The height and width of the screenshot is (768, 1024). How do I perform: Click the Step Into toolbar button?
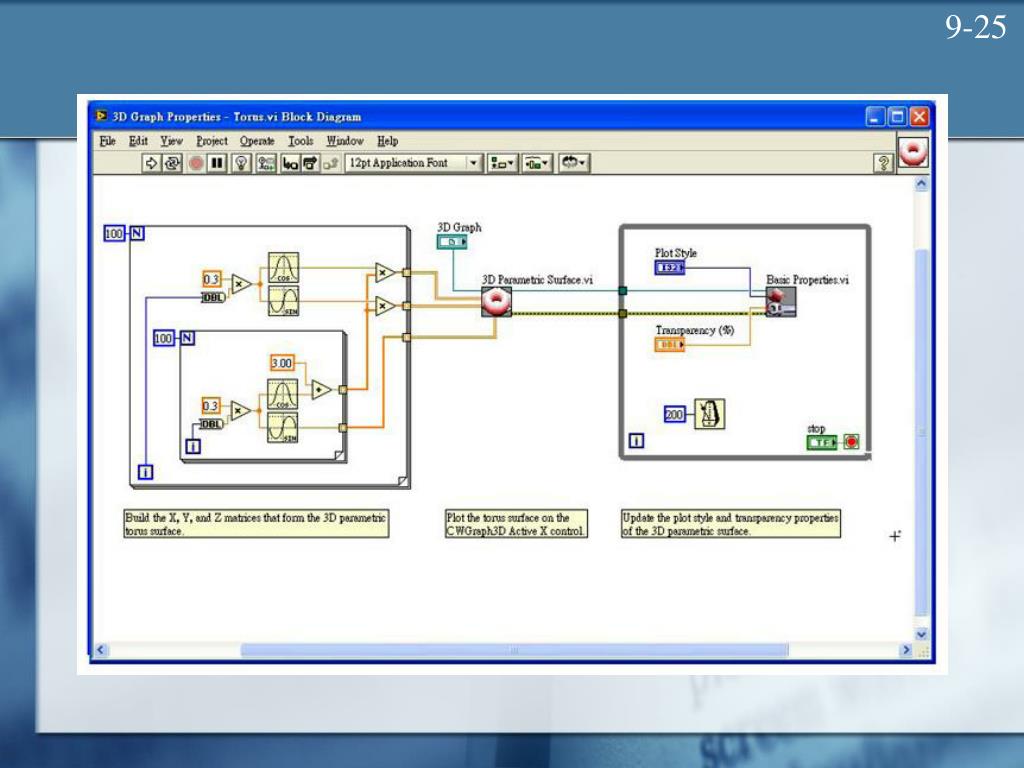point(289,163)
